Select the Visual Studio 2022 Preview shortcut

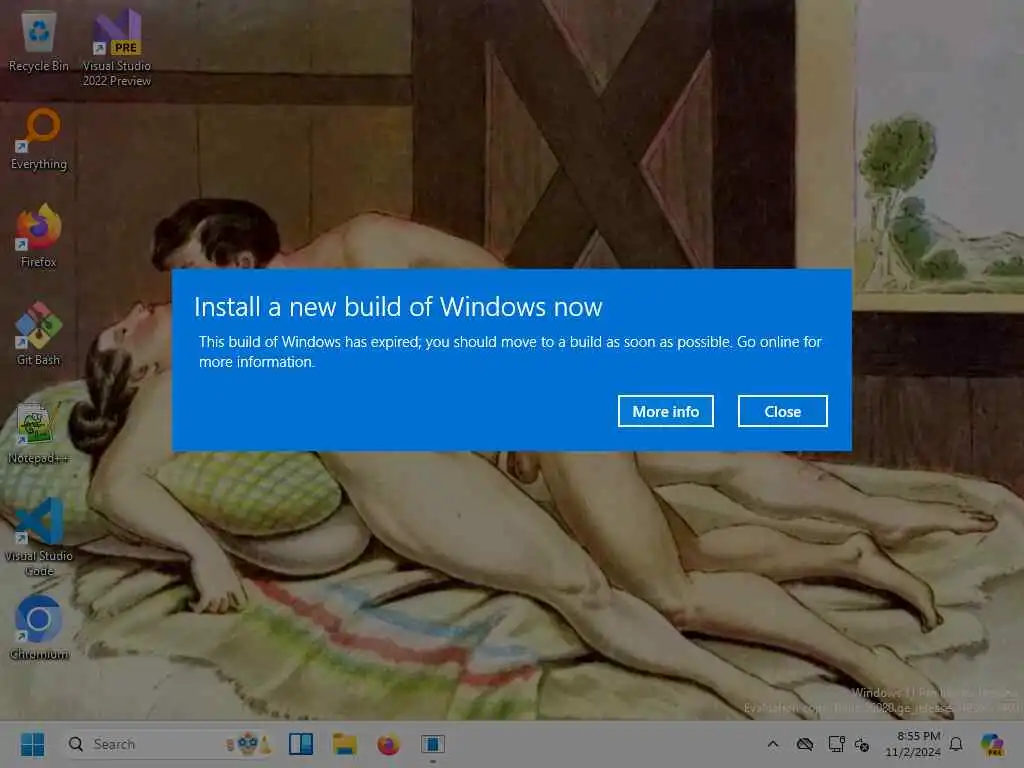click(x=117, y=48)
